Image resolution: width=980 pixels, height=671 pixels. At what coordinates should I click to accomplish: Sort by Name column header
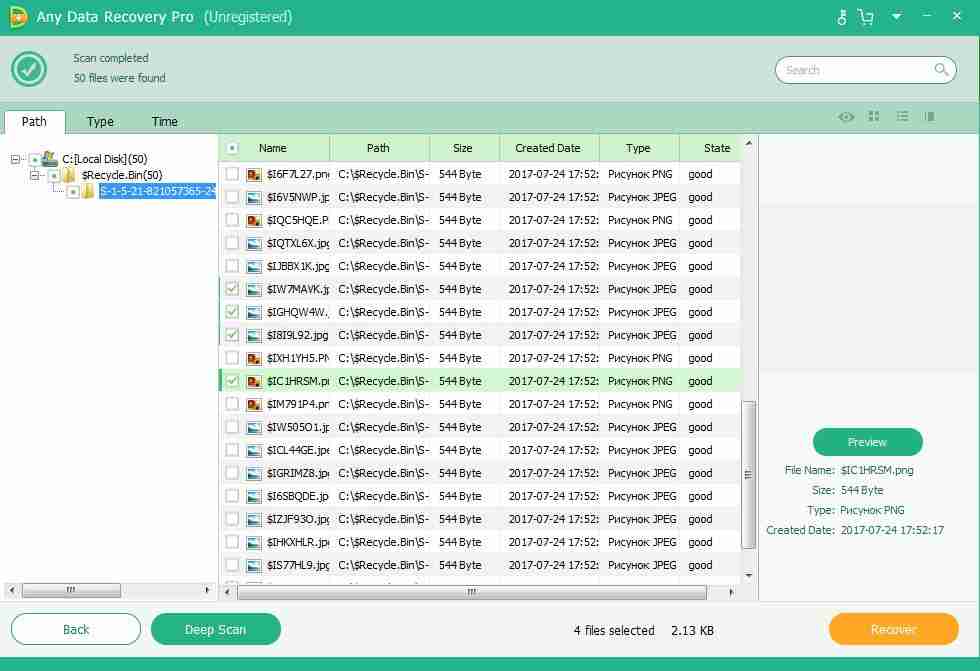(272, 148)
